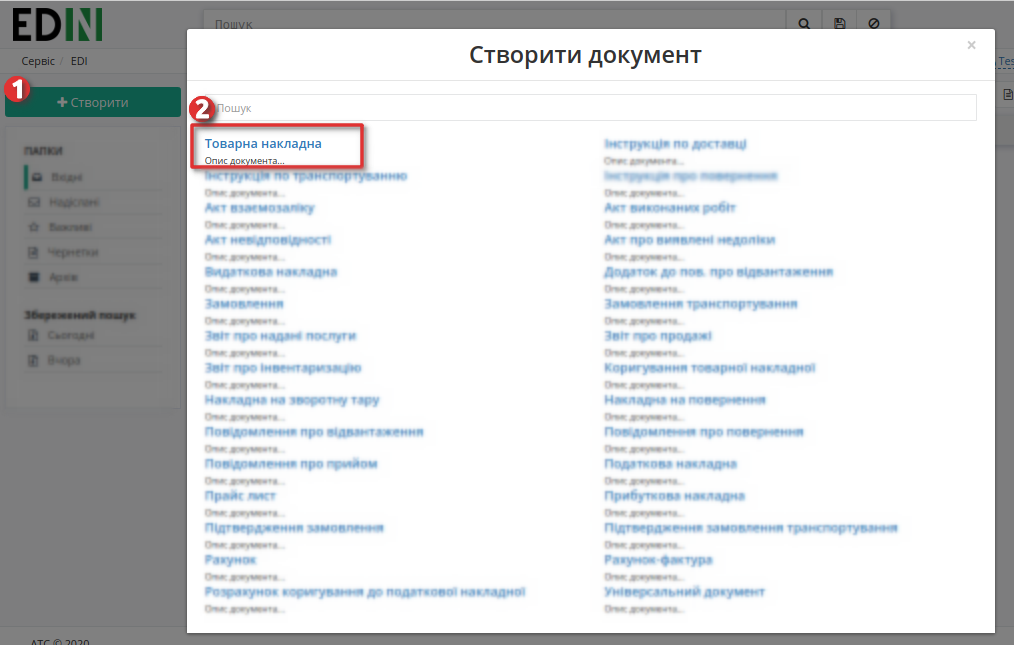
Task: Select Накладна на зворотну тару
Action: click(292, 400)
